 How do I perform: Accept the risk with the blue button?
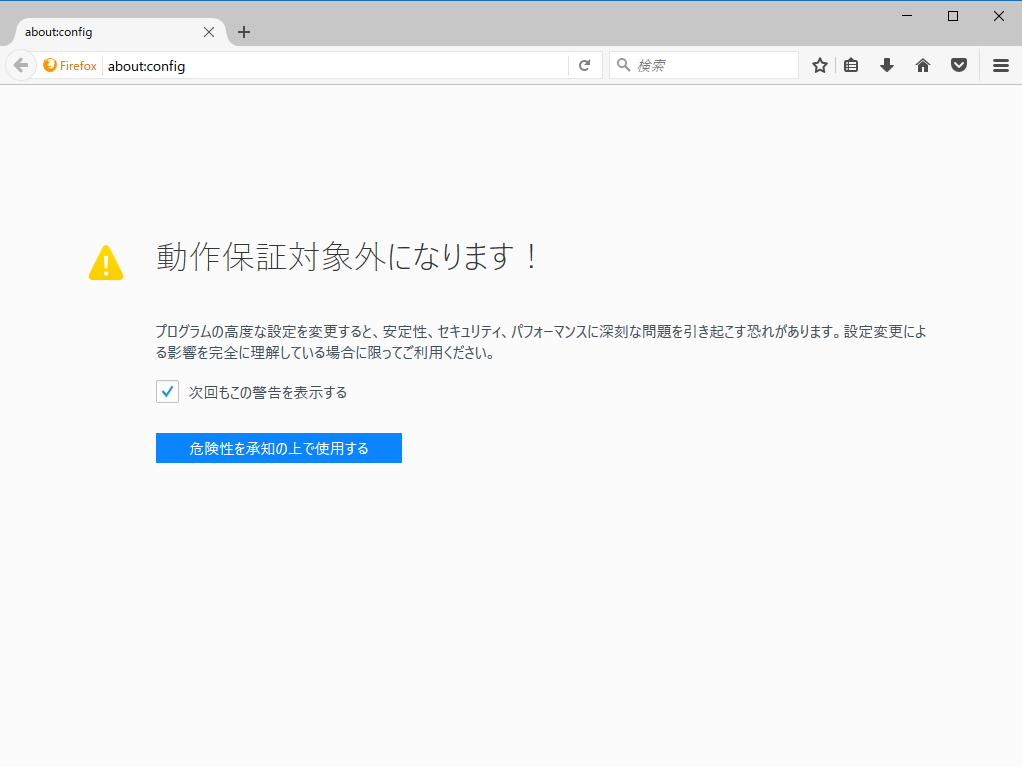point(278,447)
